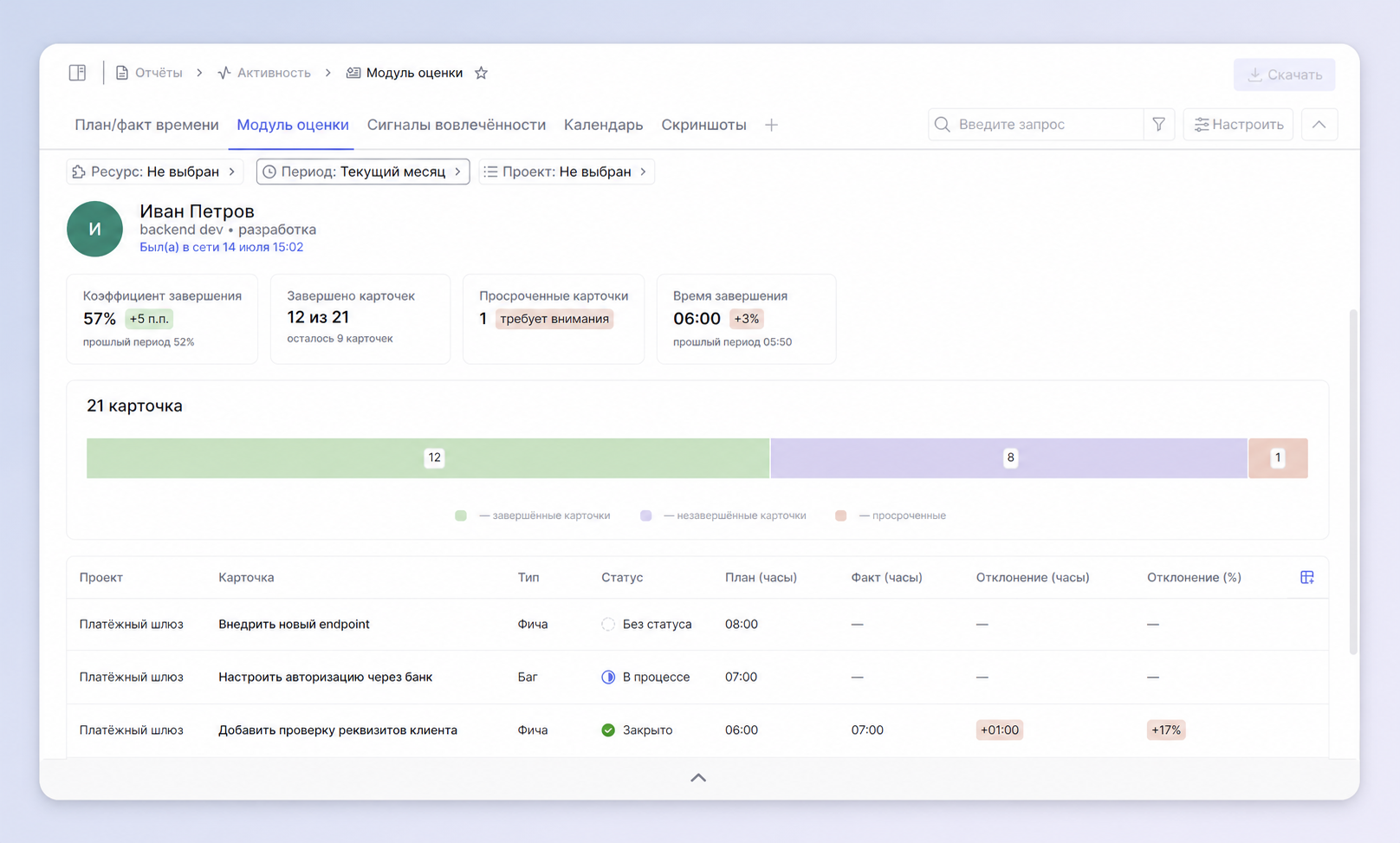1400x843 pixels.
Task: Open the filter funnel icon
Action: tap(1159, 125)
